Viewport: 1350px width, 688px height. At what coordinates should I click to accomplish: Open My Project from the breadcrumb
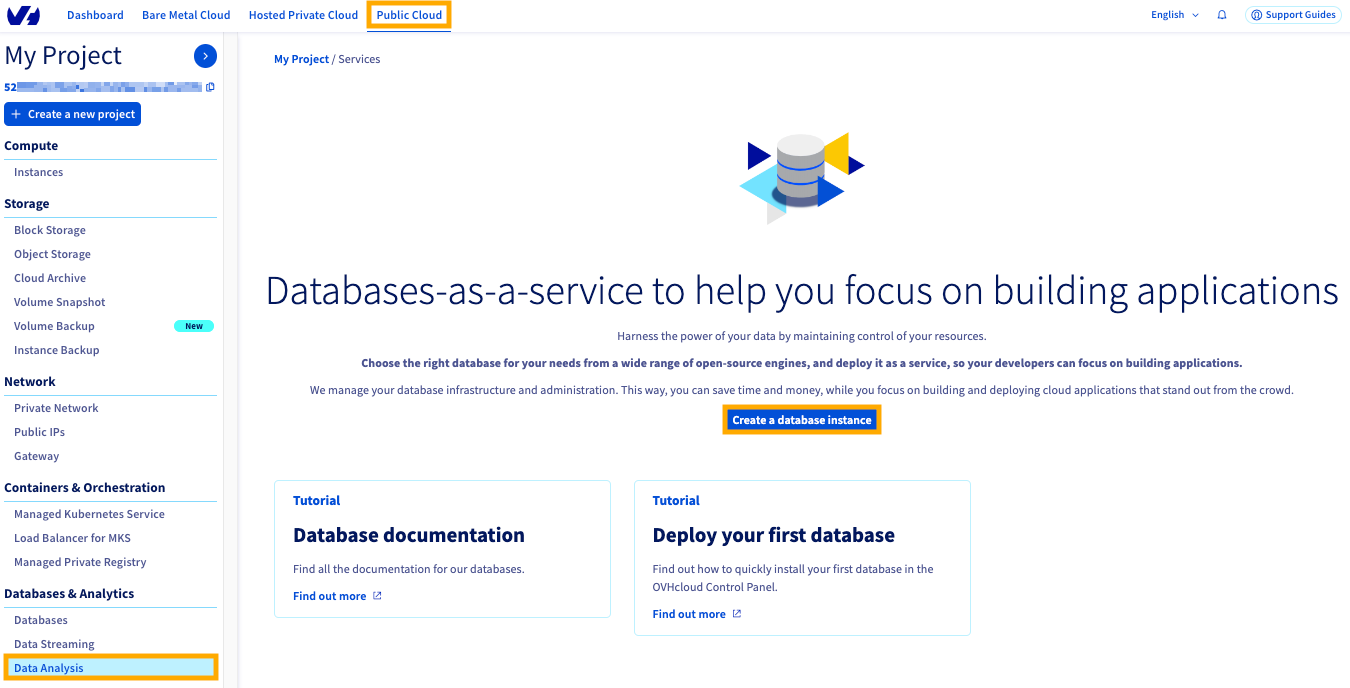pyautogui.click(x=301, y=59)
